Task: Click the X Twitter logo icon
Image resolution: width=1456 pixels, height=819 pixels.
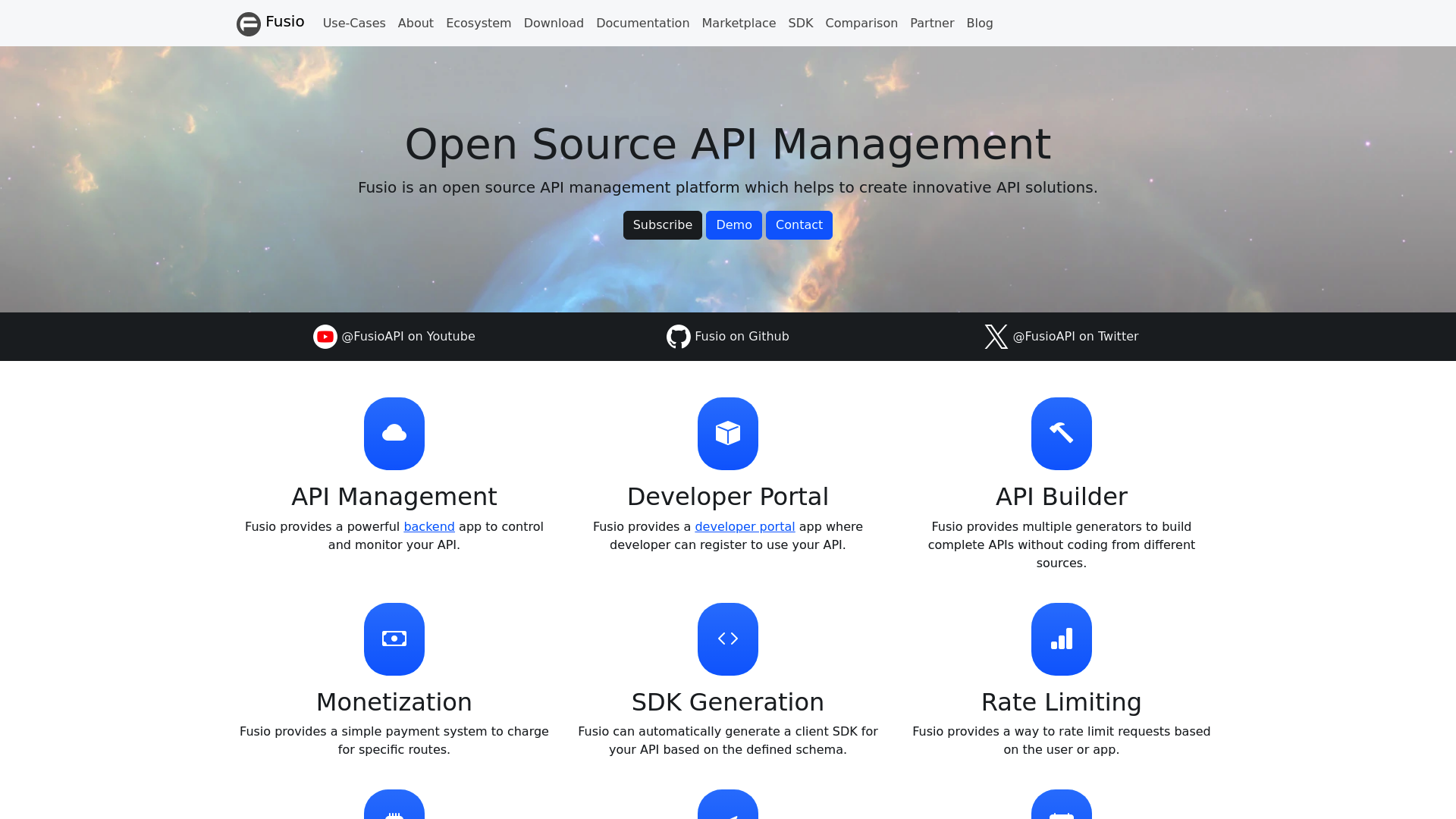Action: 996,337
